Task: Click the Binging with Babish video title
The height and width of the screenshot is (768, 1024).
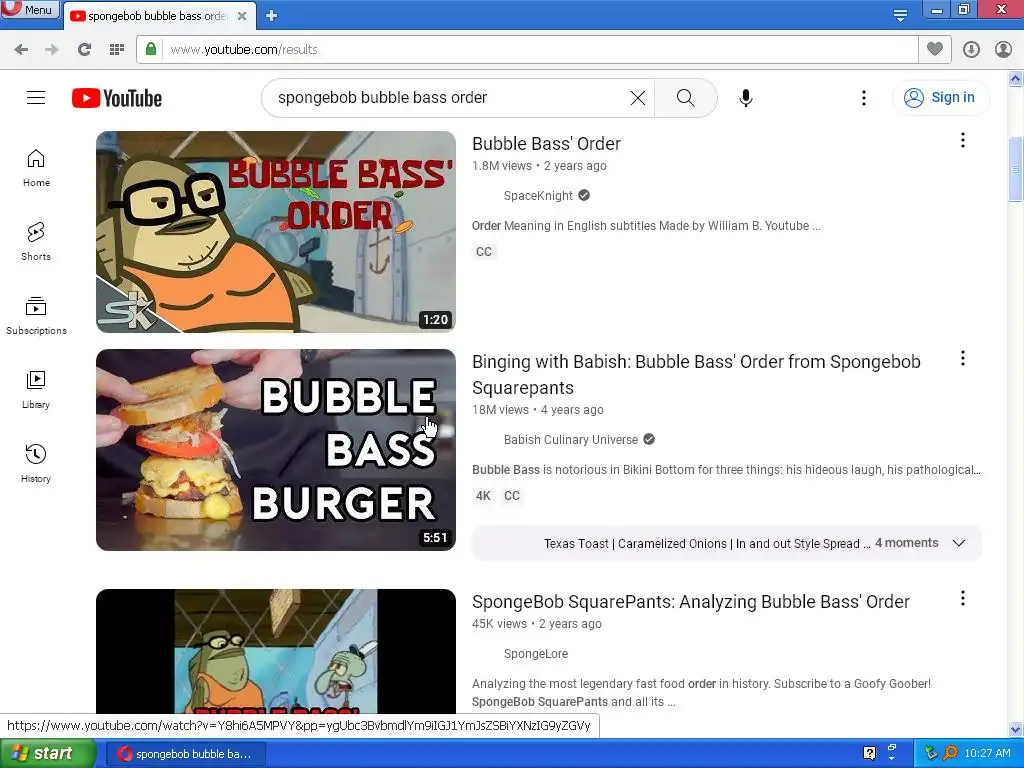Action: tap(696, 375)
